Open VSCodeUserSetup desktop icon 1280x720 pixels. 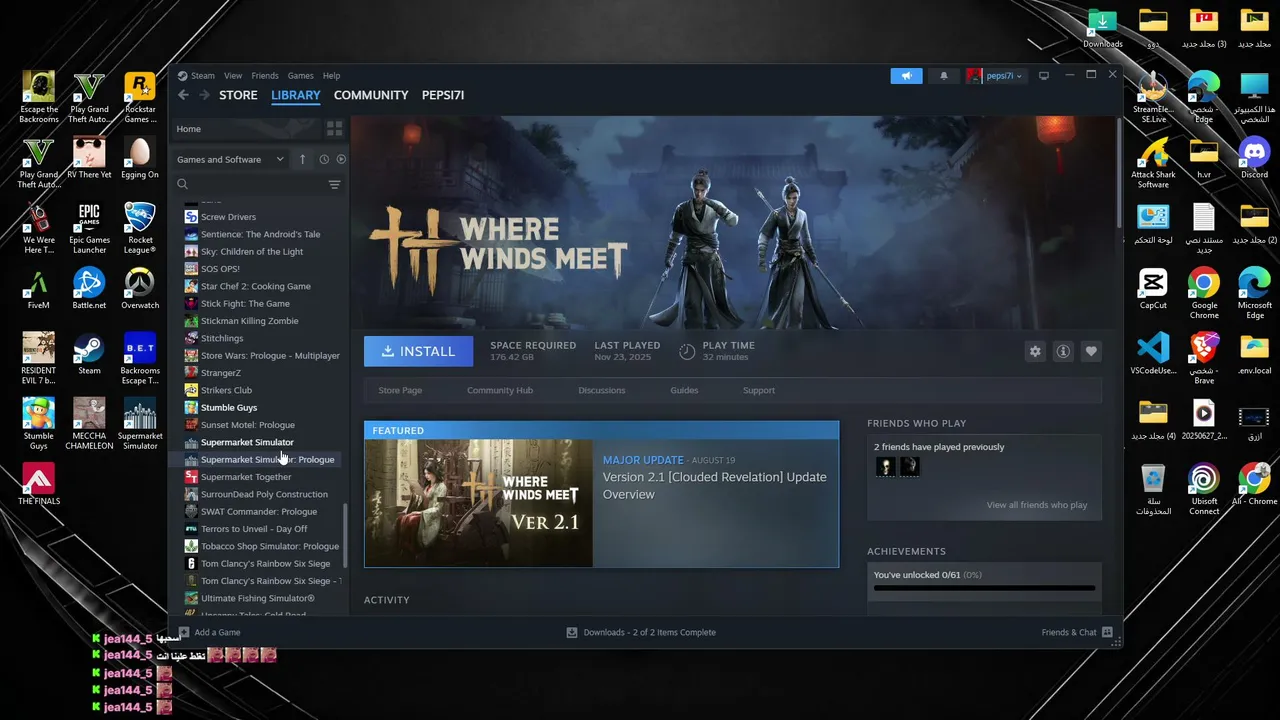pos(1153,353)
